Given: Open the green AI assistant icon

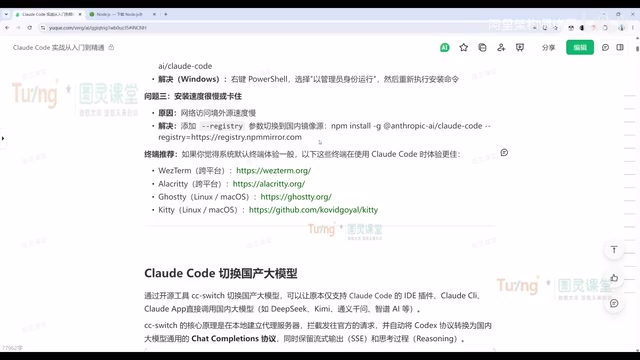Looking at the screenshot, I should [444, 48].
